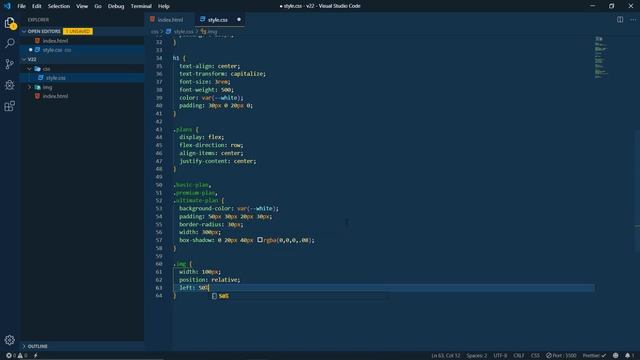Open the Debug menu
The width and height of the screenshot is (640, 360).
[116, 6]
